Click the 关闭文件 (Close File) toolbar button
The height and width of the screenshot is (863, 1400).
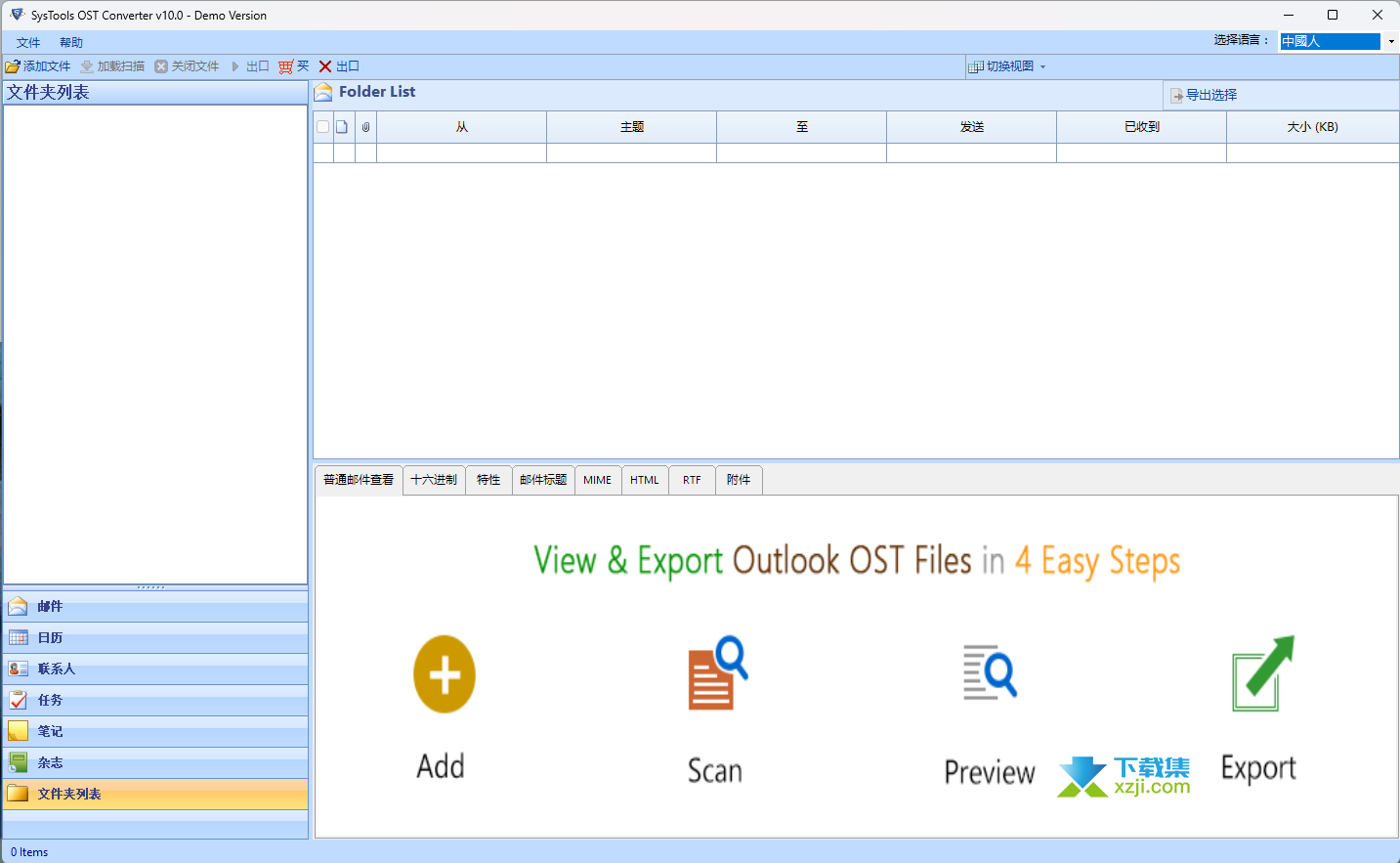(187, 66)
